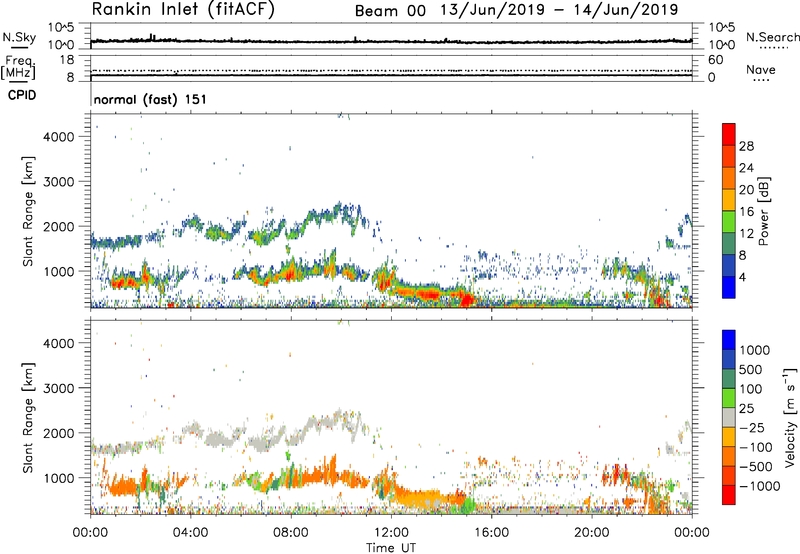Viewport: 800px width, 554px height.
Task: Click the 'Nave' legend label
Action: point(761,69)
